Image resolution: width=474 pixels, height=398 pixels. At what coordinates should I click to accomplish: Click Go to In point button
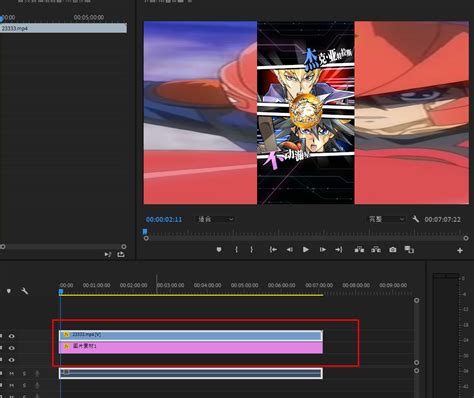pyautogui.click(x=273, y=250)
